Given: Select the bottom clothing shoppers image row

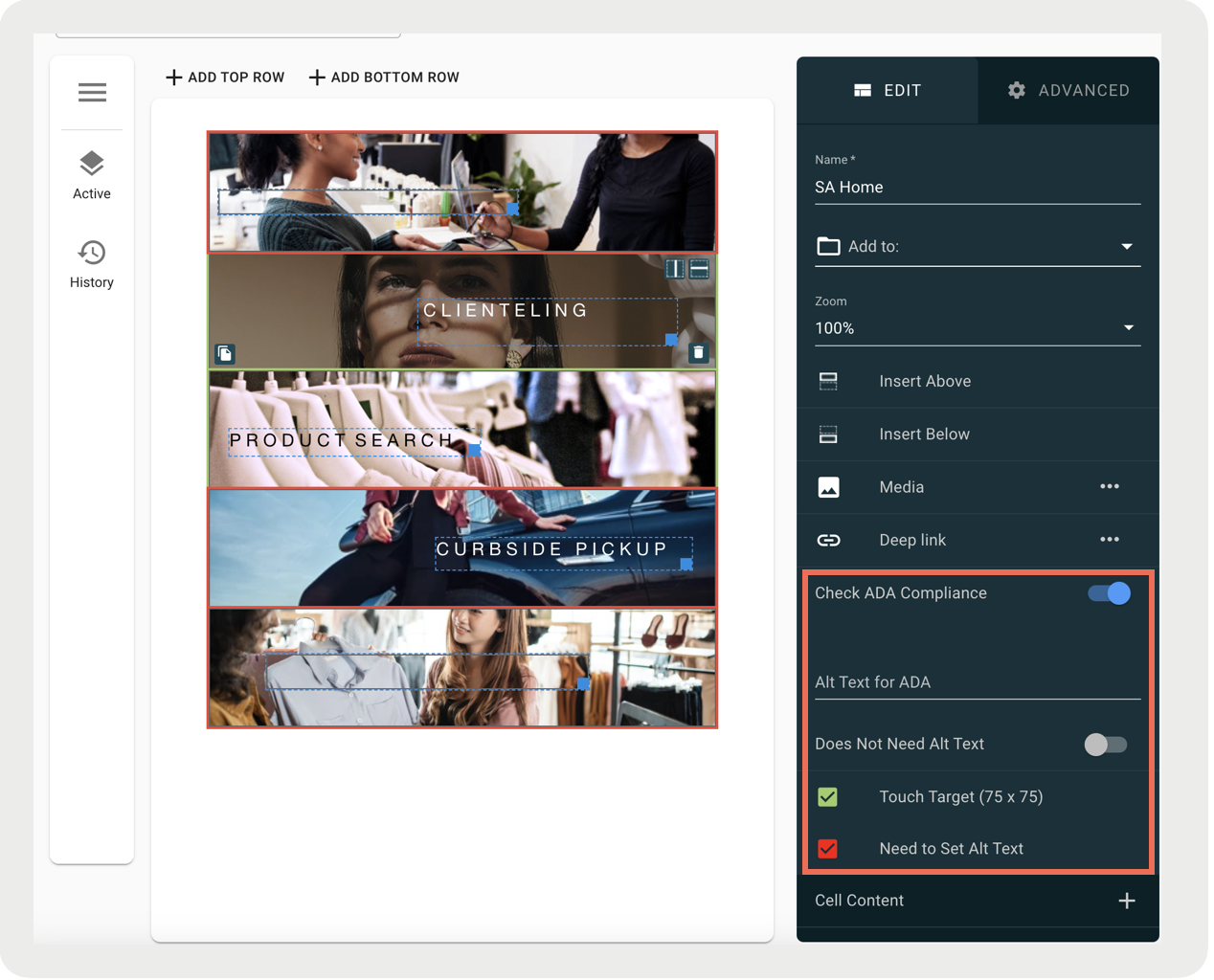Looking at the screenshot, I should click(462, 668).
